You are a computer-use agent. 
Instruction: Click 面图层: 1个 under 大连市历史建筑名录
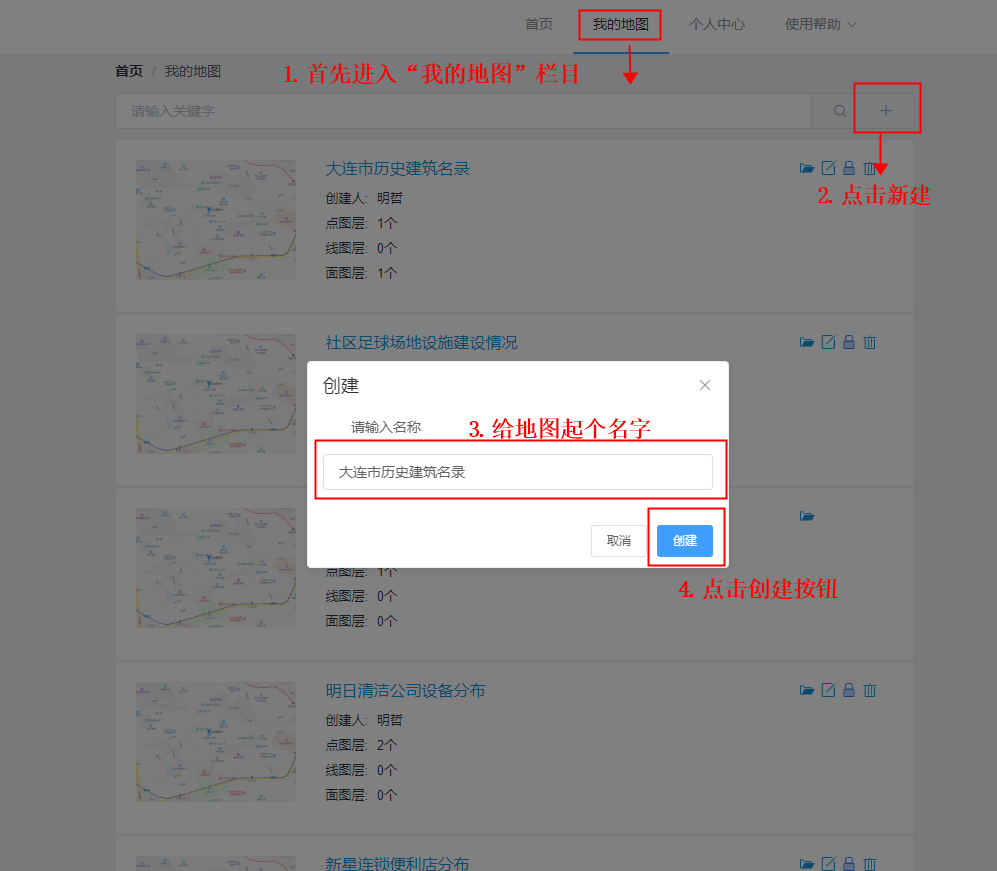pos(361,273)
